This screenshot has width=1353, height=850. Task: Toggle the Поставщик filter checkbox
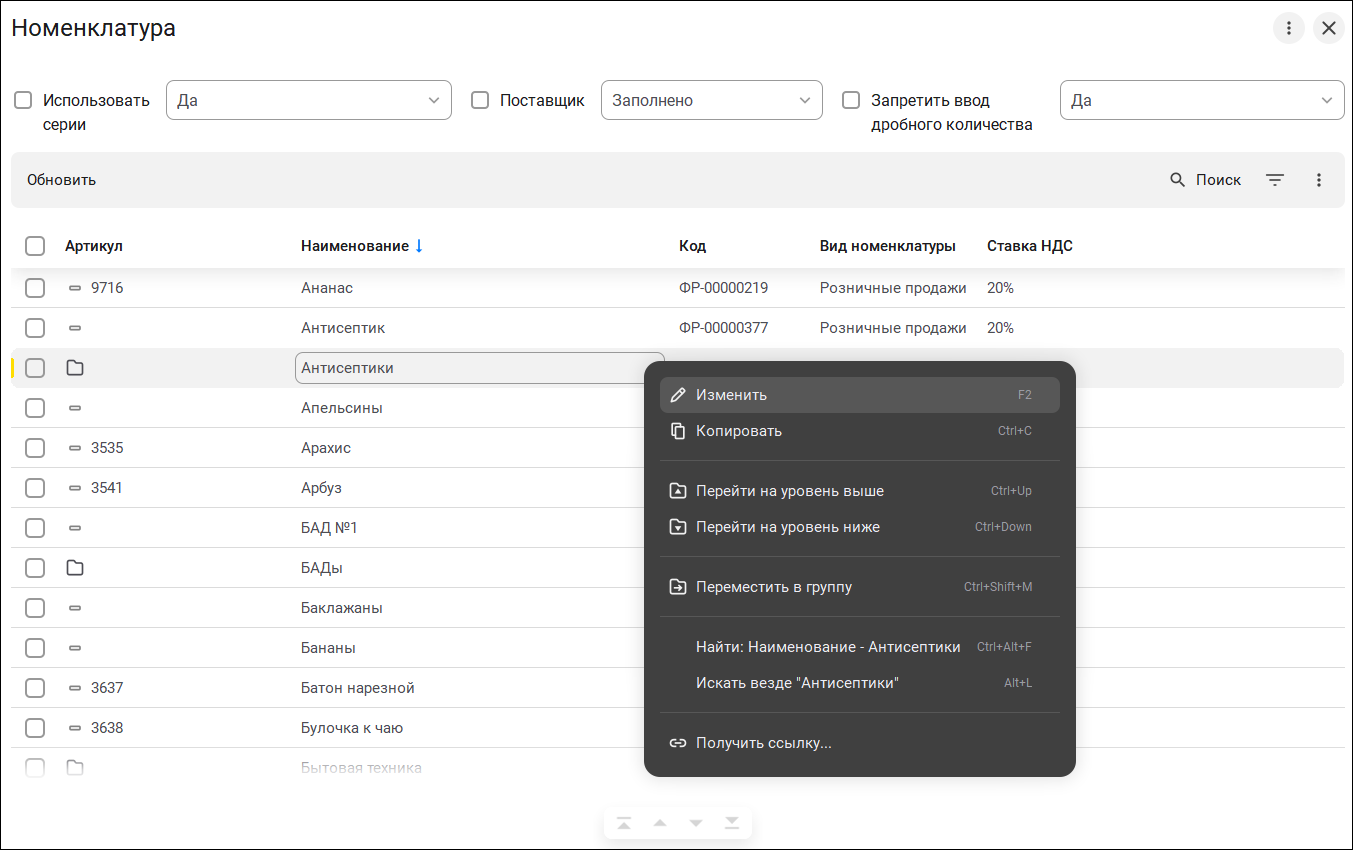(480, 100)
